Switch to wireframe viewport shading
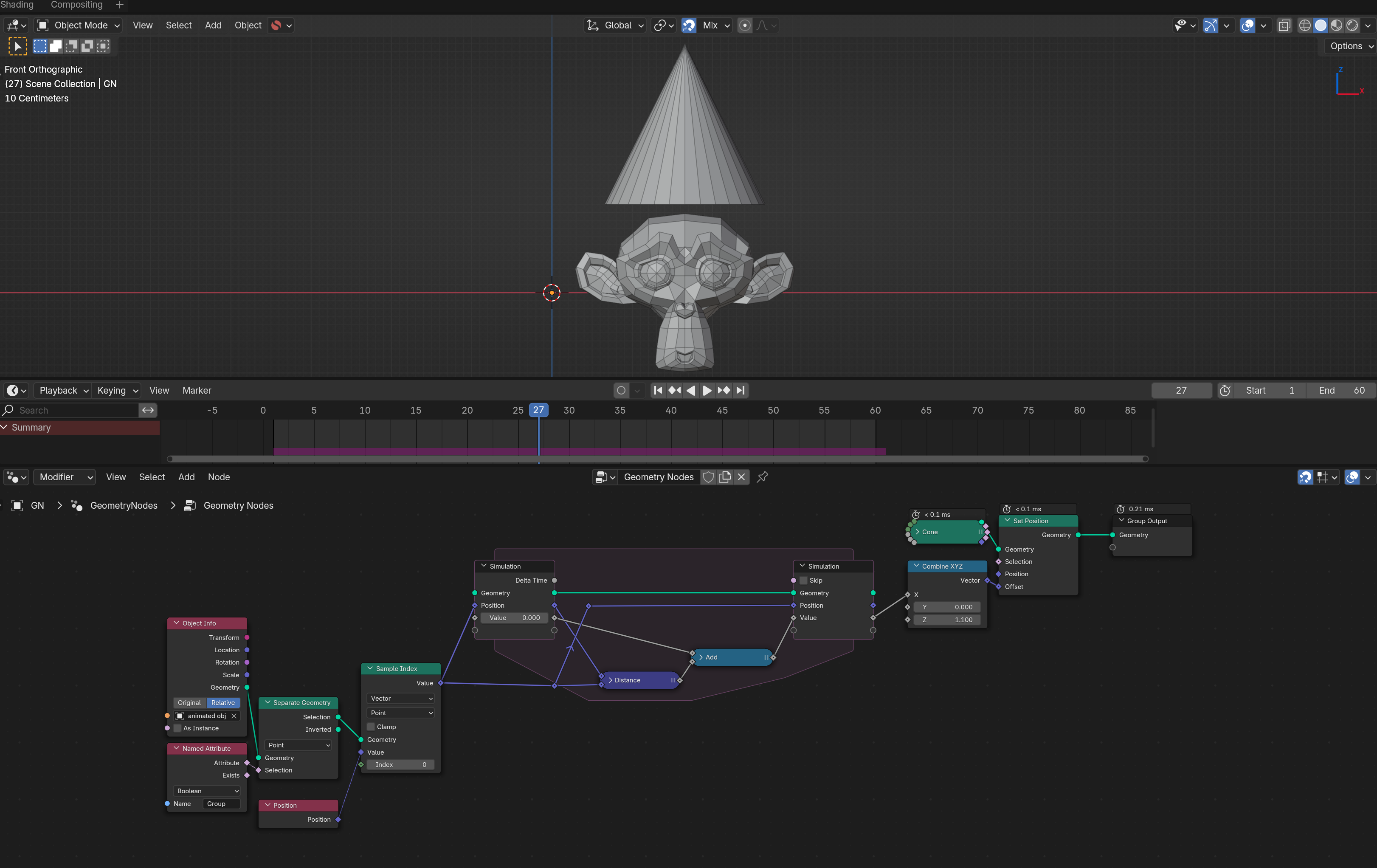Image resolution: width=1377 pixels, height=868 pixels. click(x=1305, y=25)
